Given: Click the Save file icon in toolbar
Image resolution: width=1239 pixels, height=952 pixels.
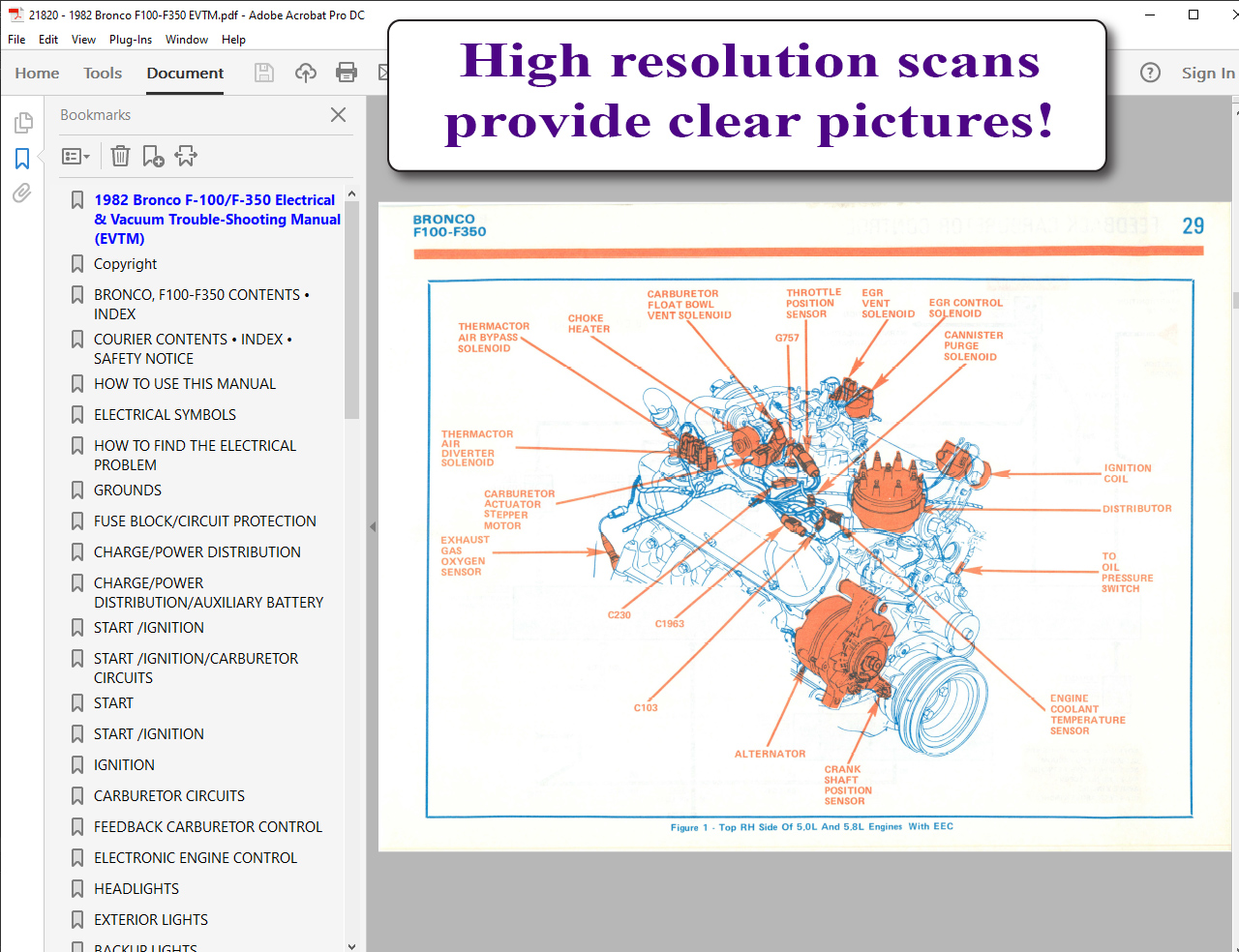Looking at the screenshot, I should tap(264, 73).
